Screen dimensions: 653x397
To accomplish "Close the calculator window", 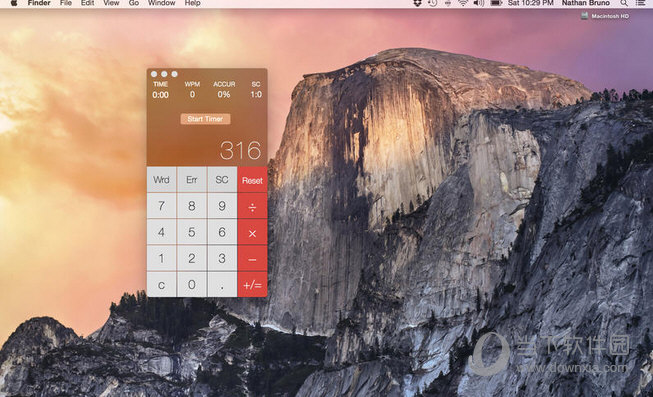I will pos(154,74).
